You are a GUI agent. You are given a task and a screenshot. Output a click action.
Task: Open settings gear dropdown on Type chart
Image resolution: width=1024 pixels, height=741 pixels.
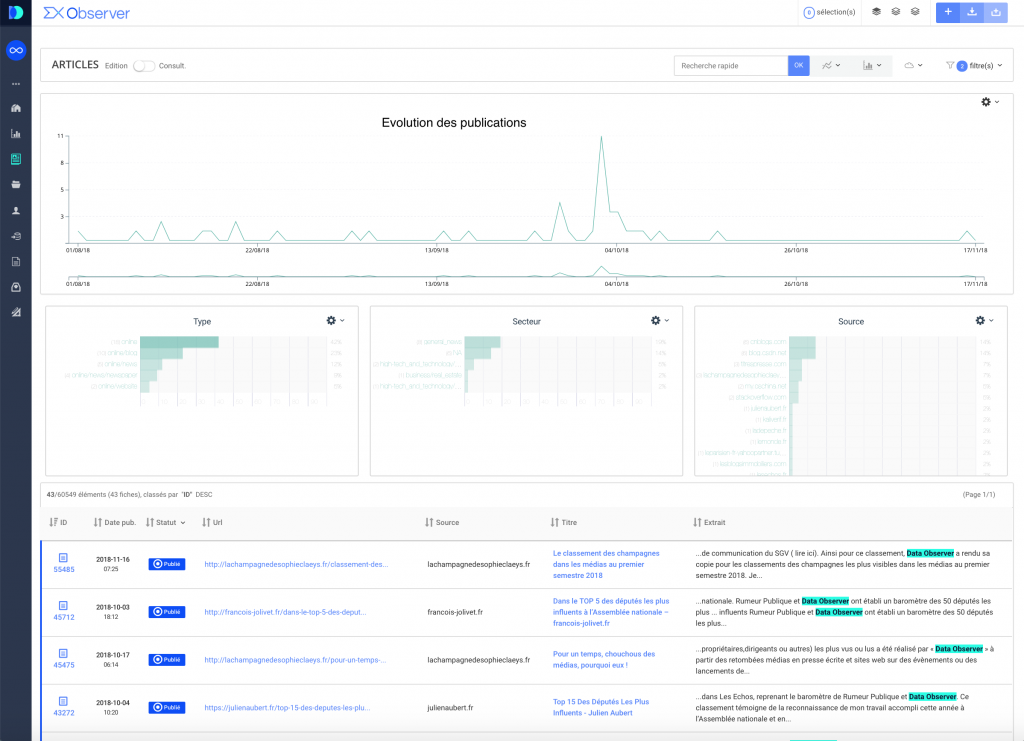click(335, 320)
